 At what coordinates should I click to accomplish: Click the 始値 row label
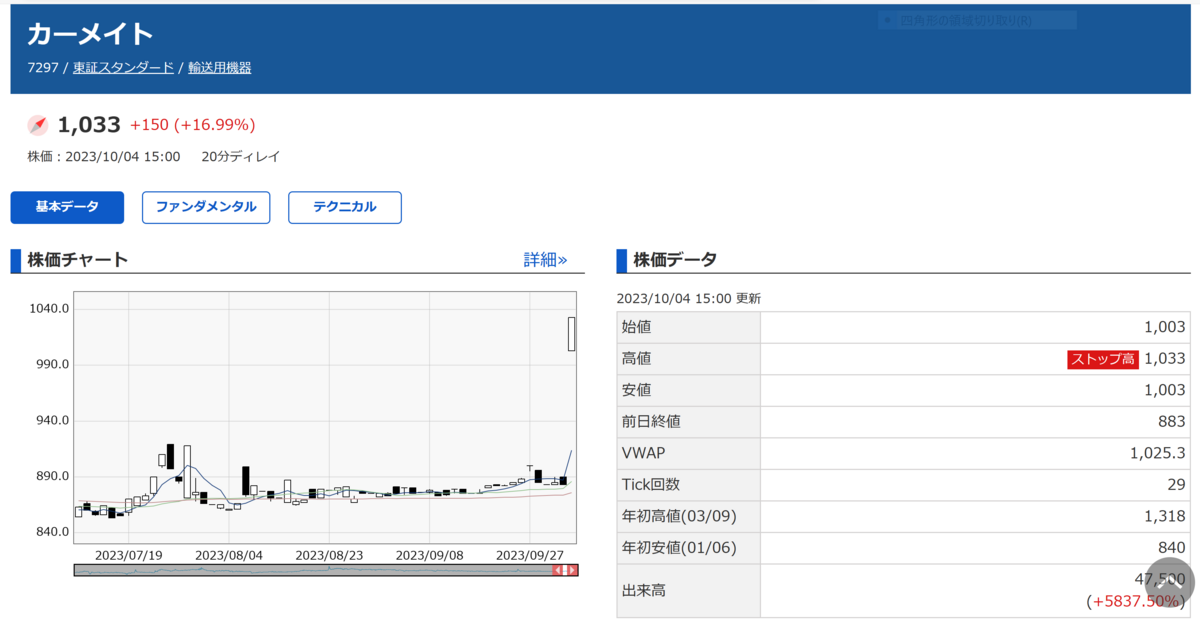click(x=637, y=327)
